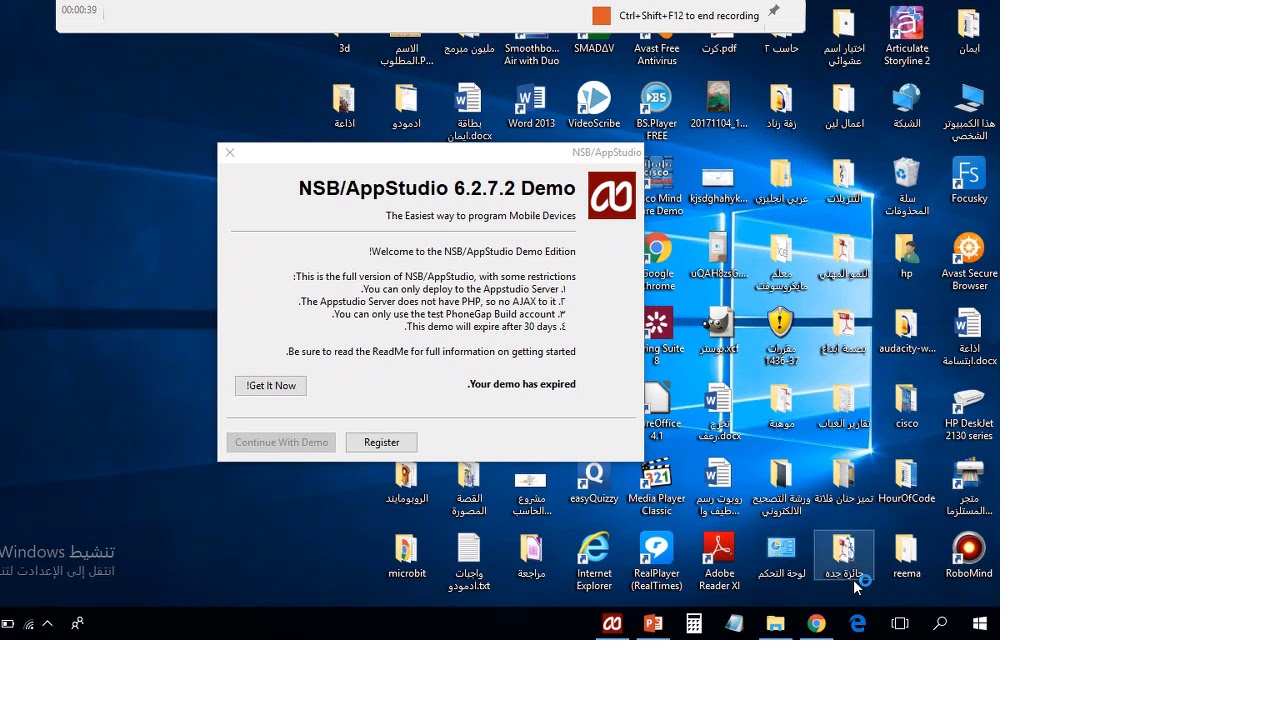Click the Register button

point(381,442)
